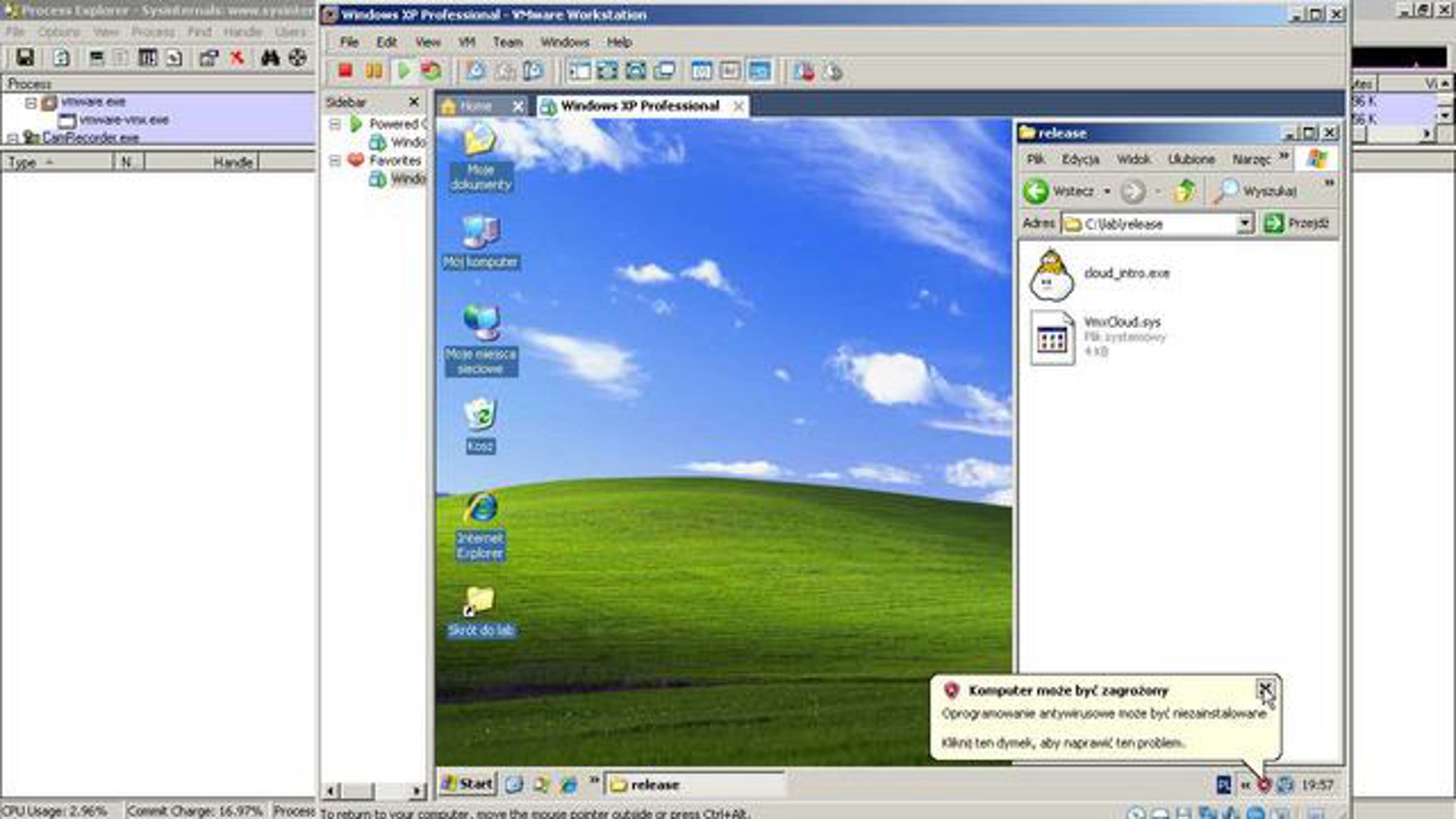Click the binoculars find icon in Process Explorer
This screenshot has width=1456, height=819.
pyautogui.click(x=270, y=58)
